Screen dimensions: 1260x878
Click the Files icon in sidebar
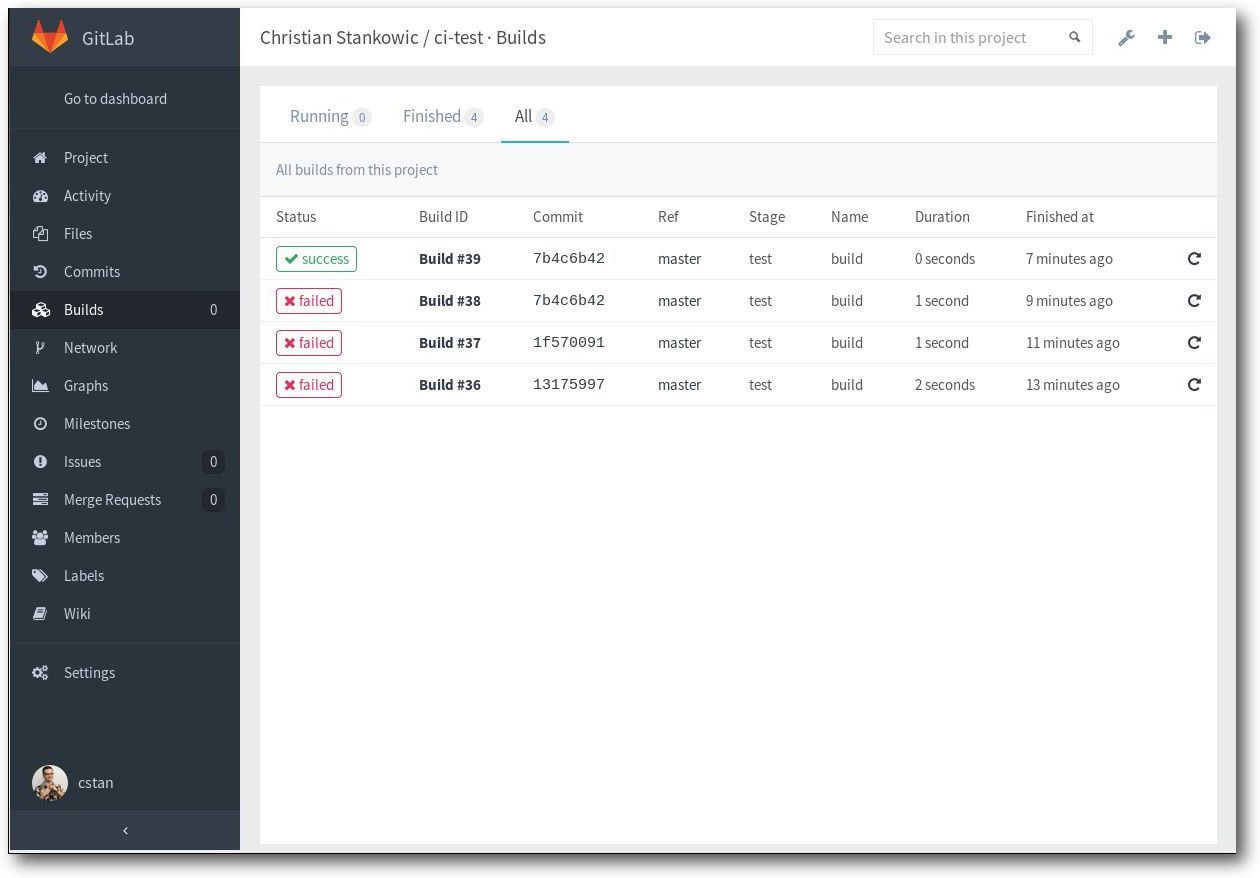point(40,234)
